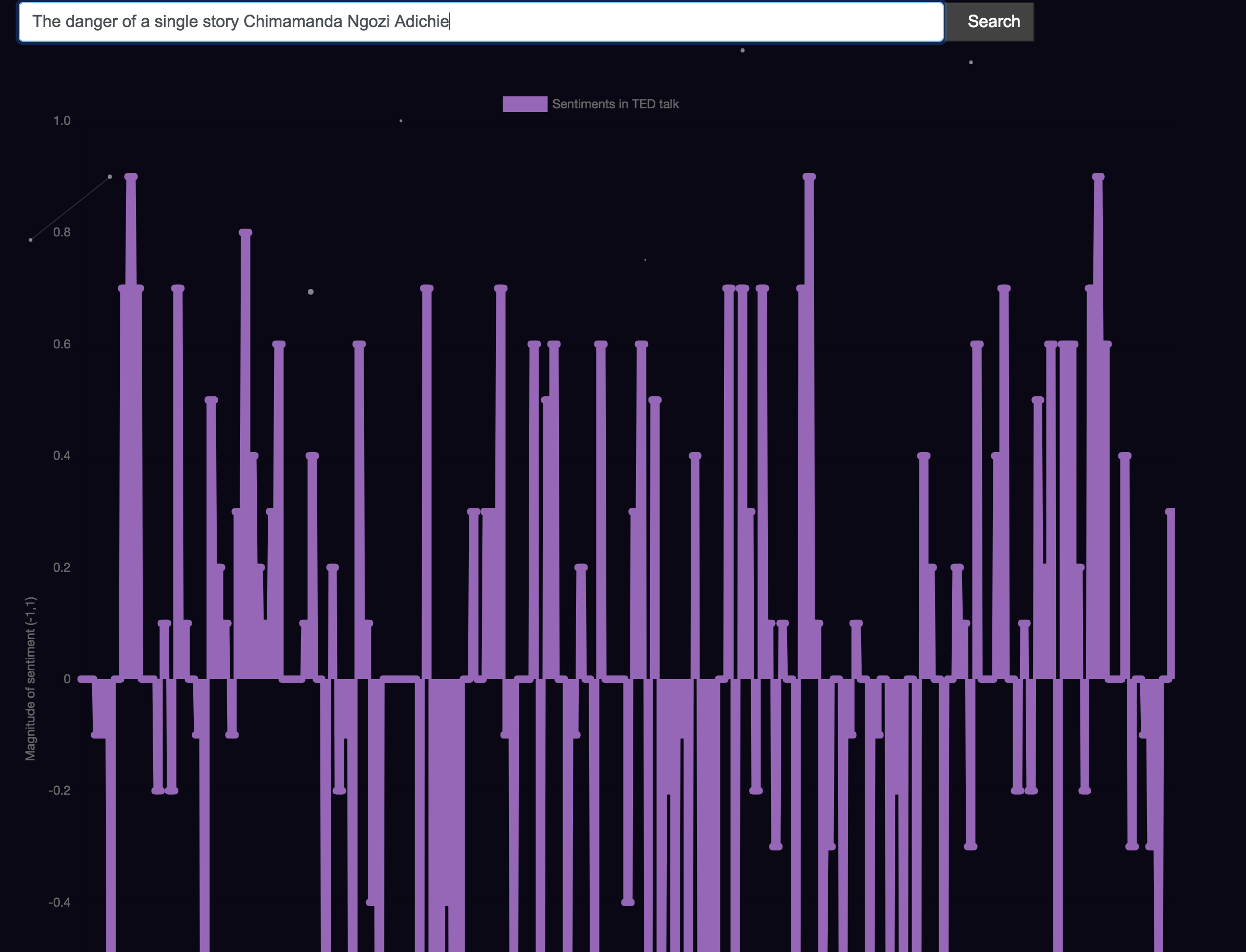This screenshot has width=1246, height=952.
Task: Click the 0.6 y-axis tick label
Action: 62,344
